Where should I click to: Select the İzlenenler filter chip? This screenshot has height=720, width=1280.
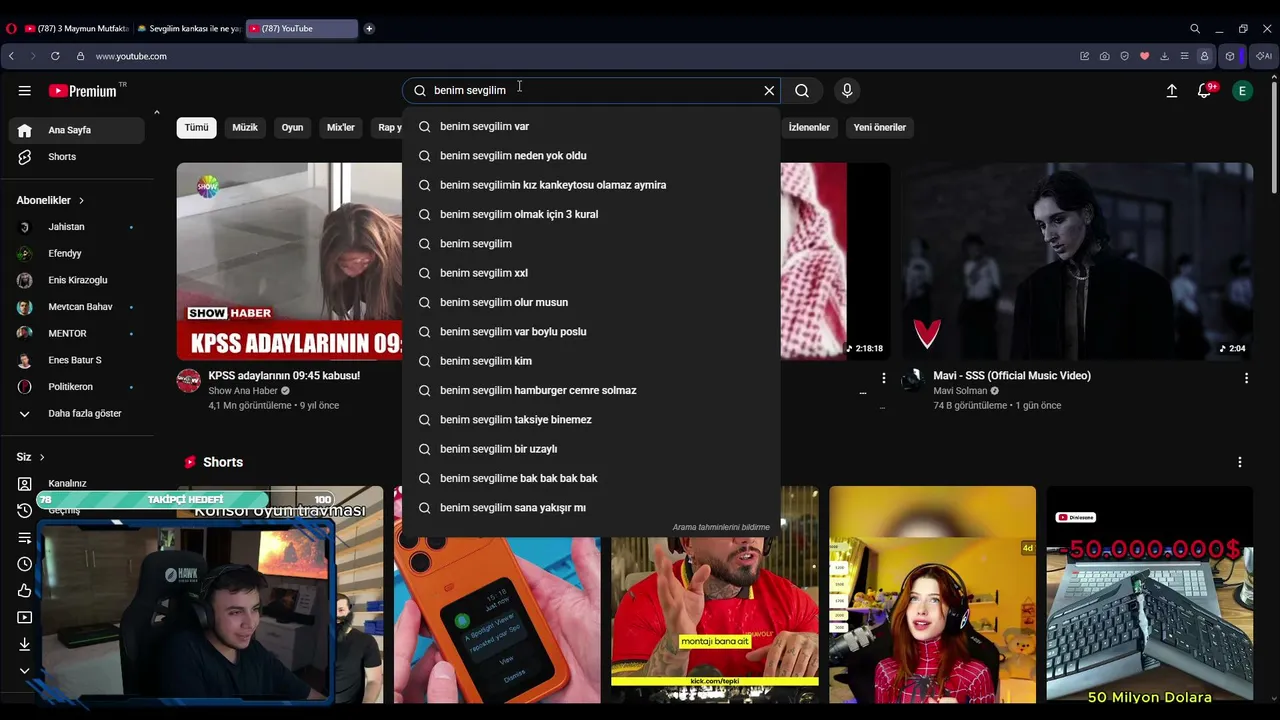(809, 128)
